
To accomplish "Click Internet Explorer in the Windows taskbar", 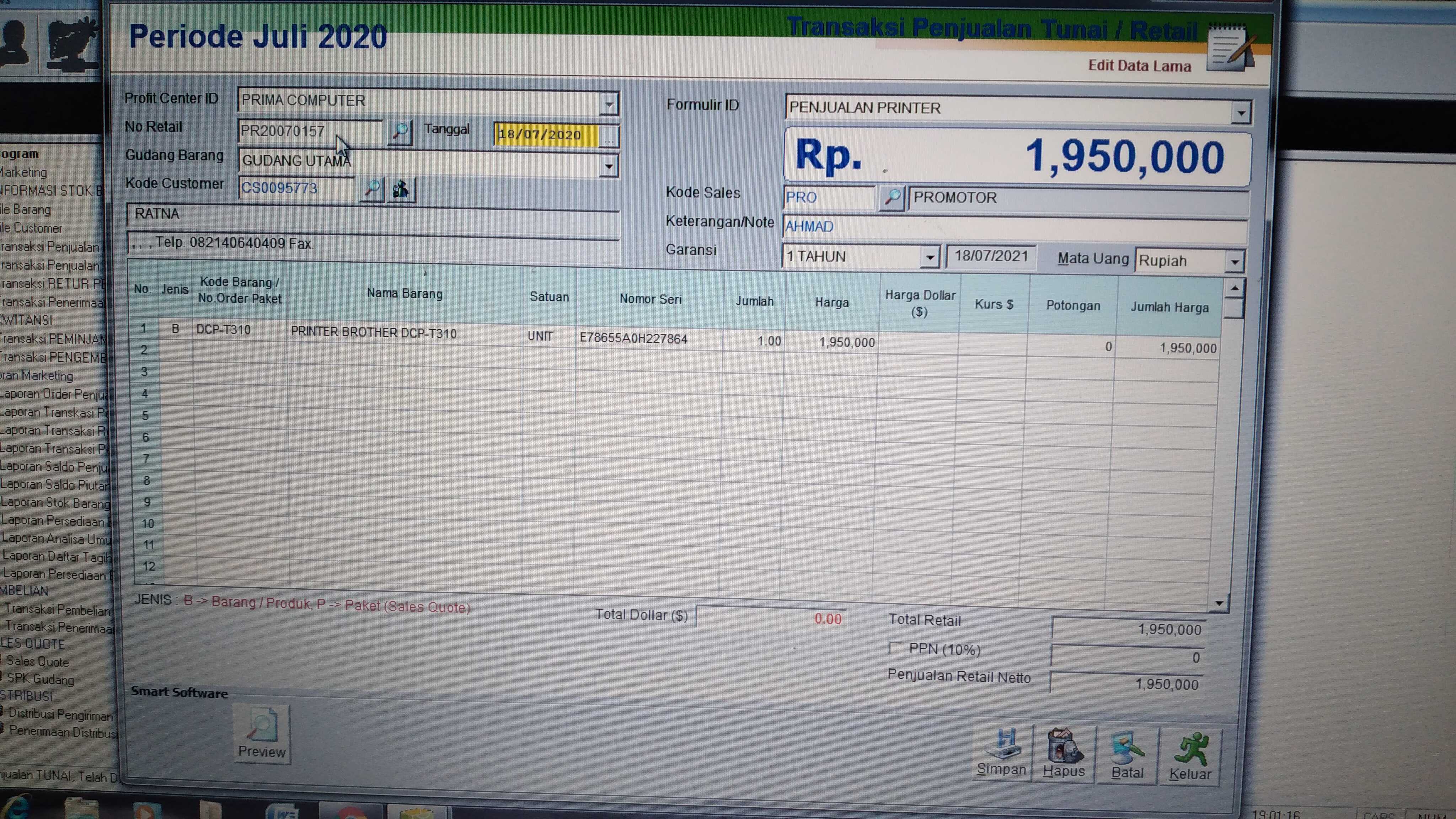I will (16, 808).
